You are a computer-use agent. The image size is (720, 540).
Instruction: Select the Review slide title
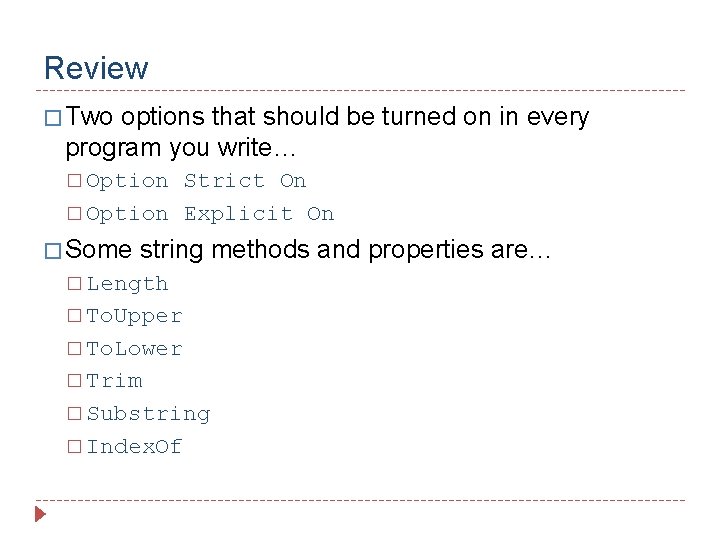96,68
